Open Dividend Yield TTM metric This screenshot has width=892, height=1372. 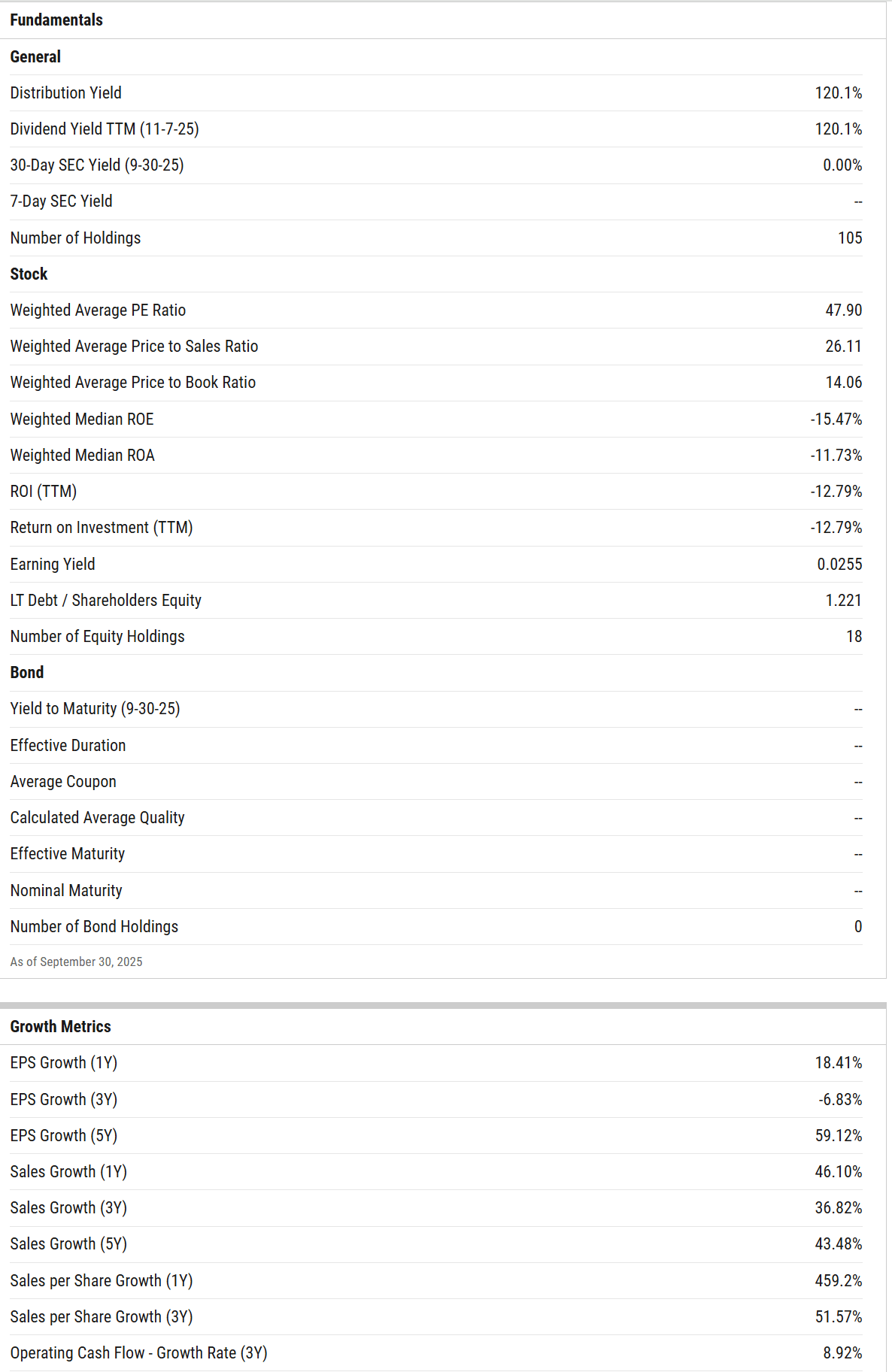click(105, 129)
